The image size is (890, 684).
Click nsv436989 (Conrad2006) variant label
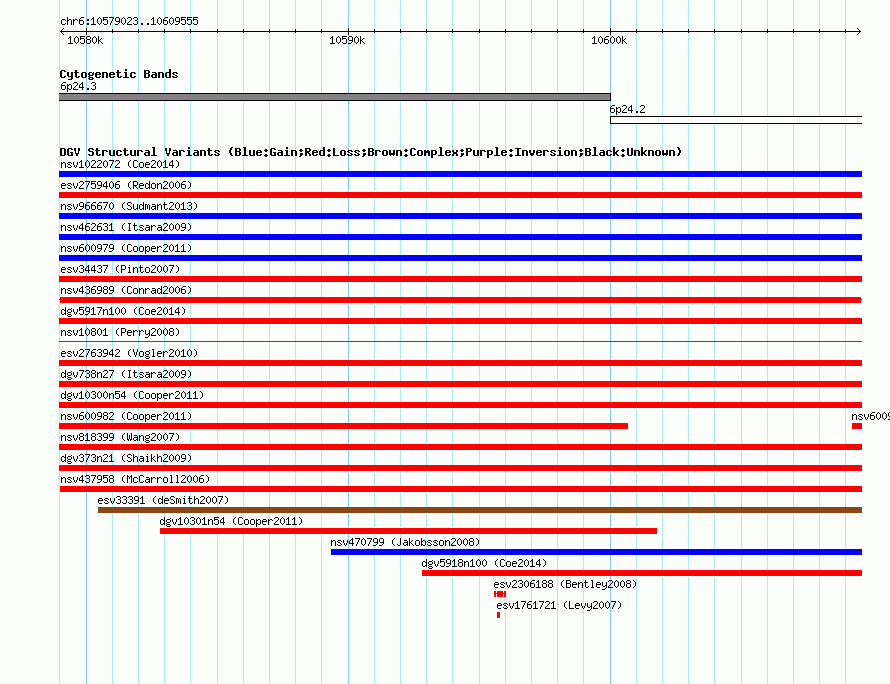[126, 290]
